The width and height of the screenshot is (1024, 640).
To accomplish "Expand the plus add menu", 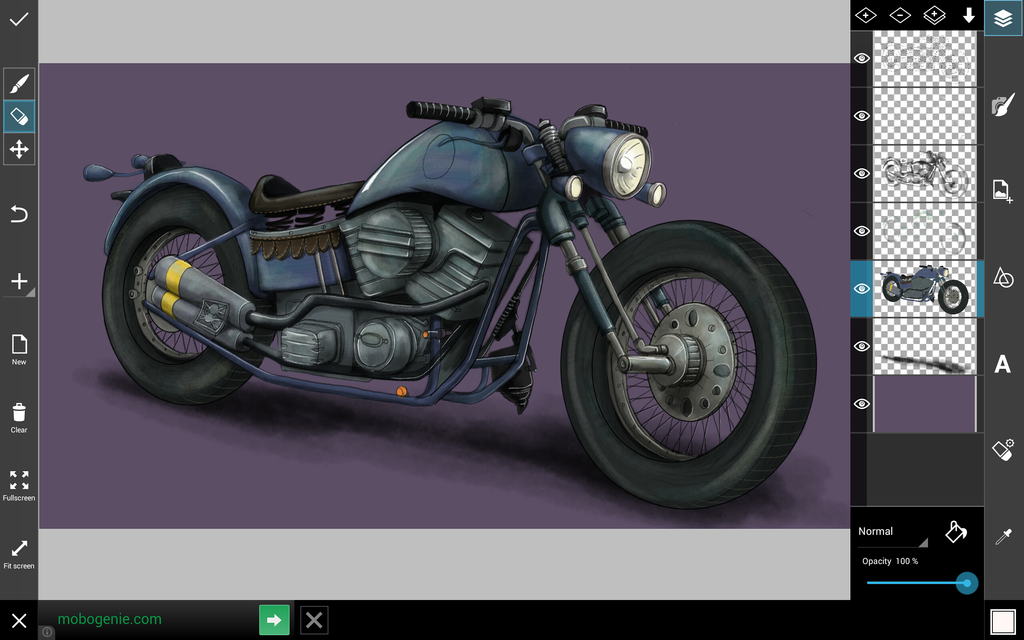I will tap(19, 281).
